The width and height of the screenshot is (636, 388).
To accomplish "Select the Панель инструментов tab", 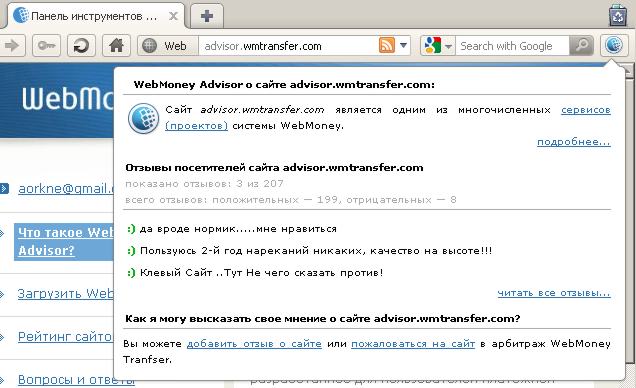I will [x=95, y=16].
